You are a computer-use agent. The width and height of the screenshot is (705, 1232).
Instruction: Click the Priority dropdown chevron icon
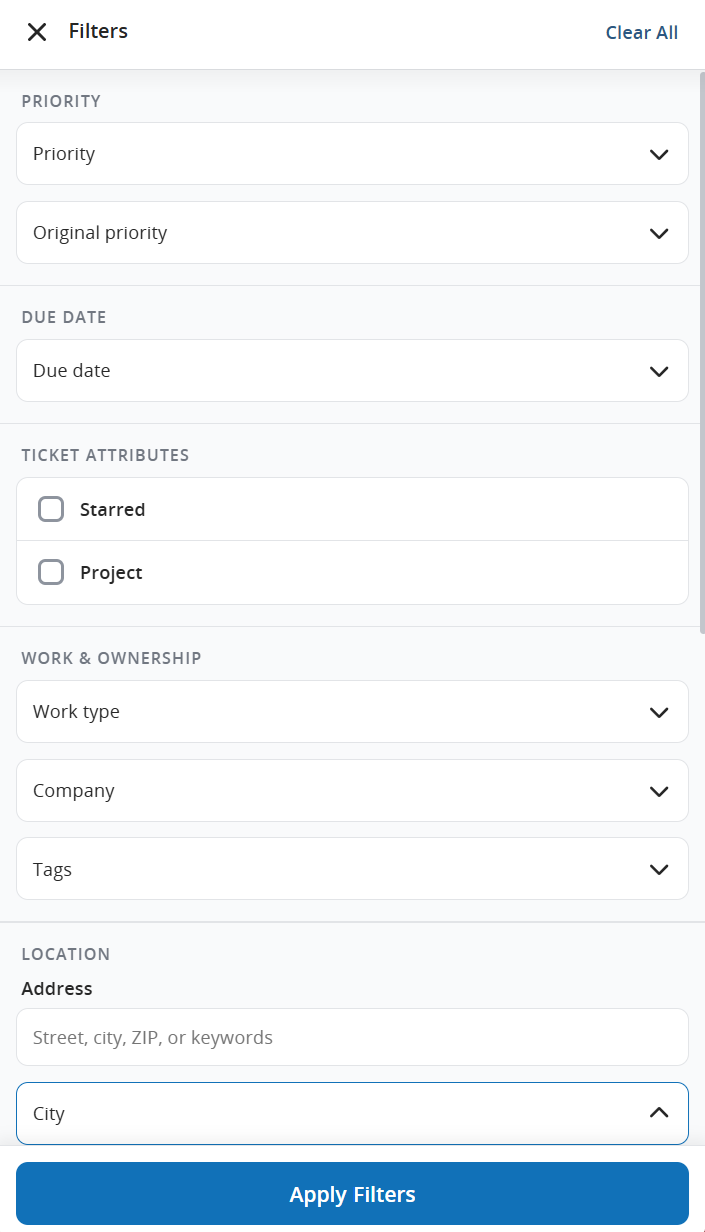(659, 154)
